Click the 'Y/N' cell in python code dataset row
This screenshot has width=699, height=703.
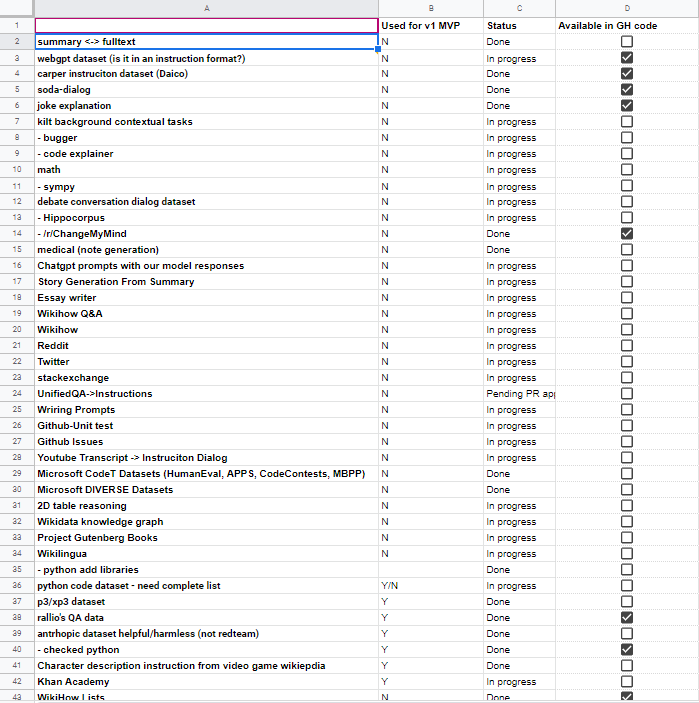pos(431,586)
